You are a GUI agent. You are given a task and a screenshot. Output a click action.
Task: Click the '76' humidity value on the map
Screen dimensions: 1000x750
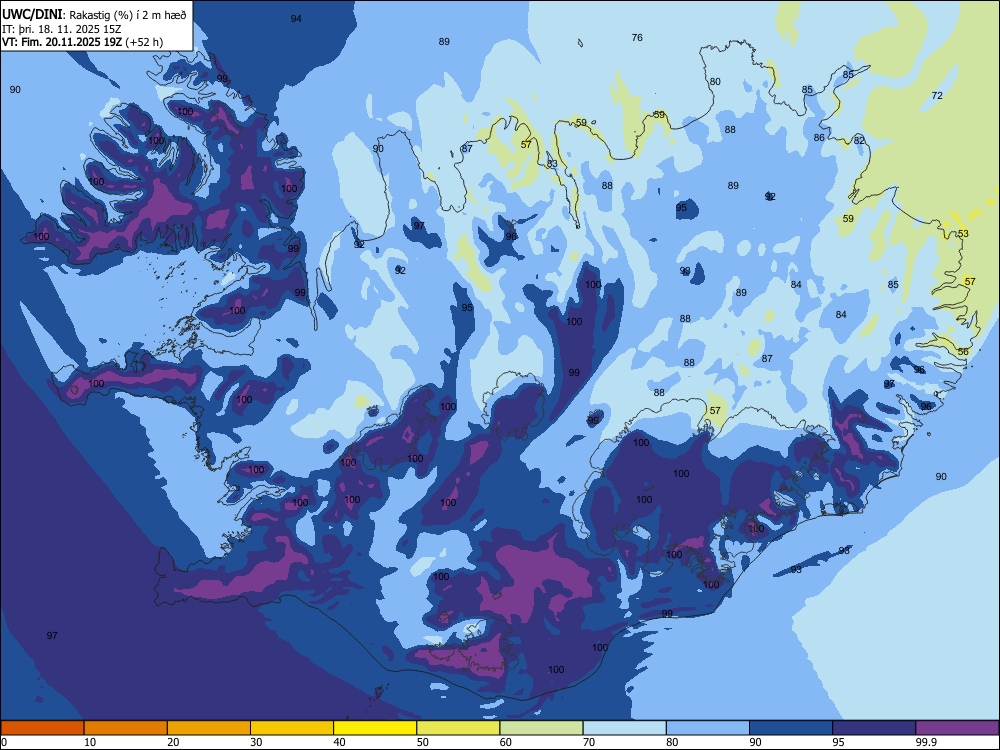click(x=637, y=38)
